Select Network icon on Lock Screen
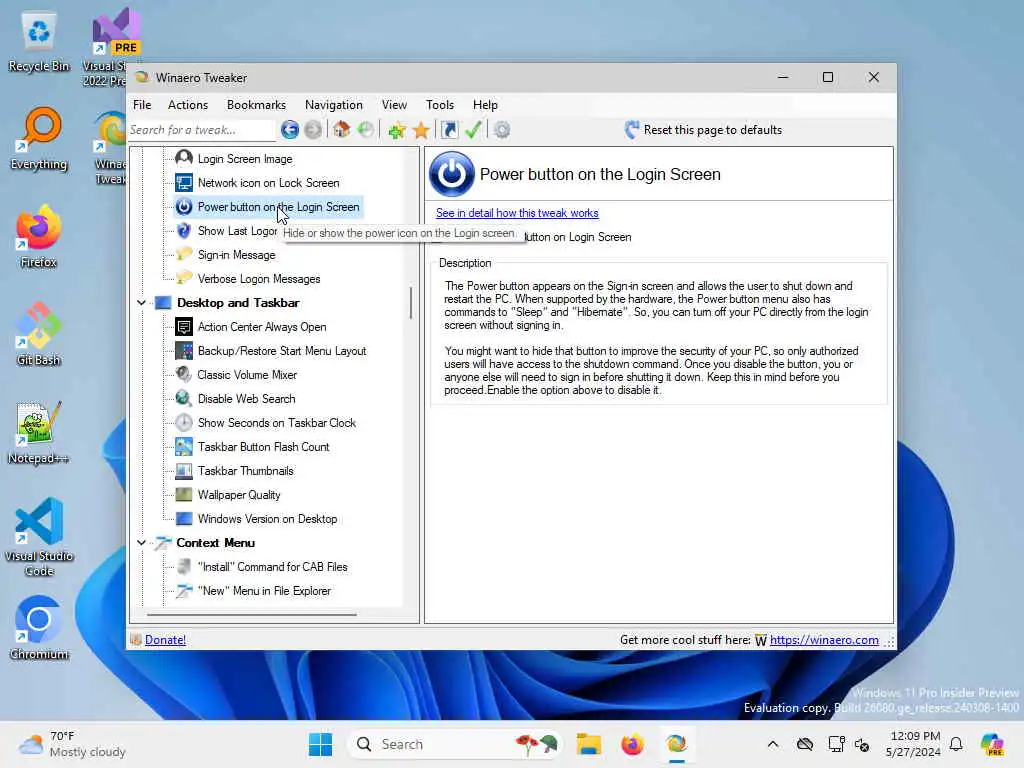Screen dimensions: 1024x768 coord(257,183)
